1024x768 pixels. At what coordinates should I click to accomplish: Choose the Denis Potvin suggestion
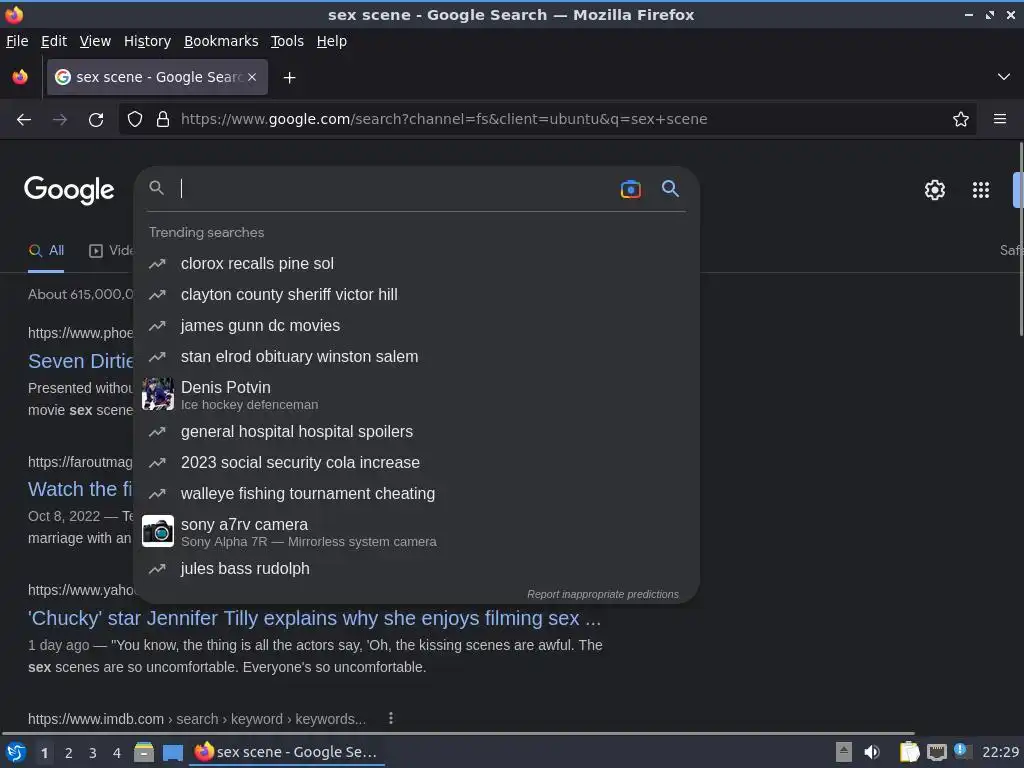pyautogui.click(x=416, y=394)
